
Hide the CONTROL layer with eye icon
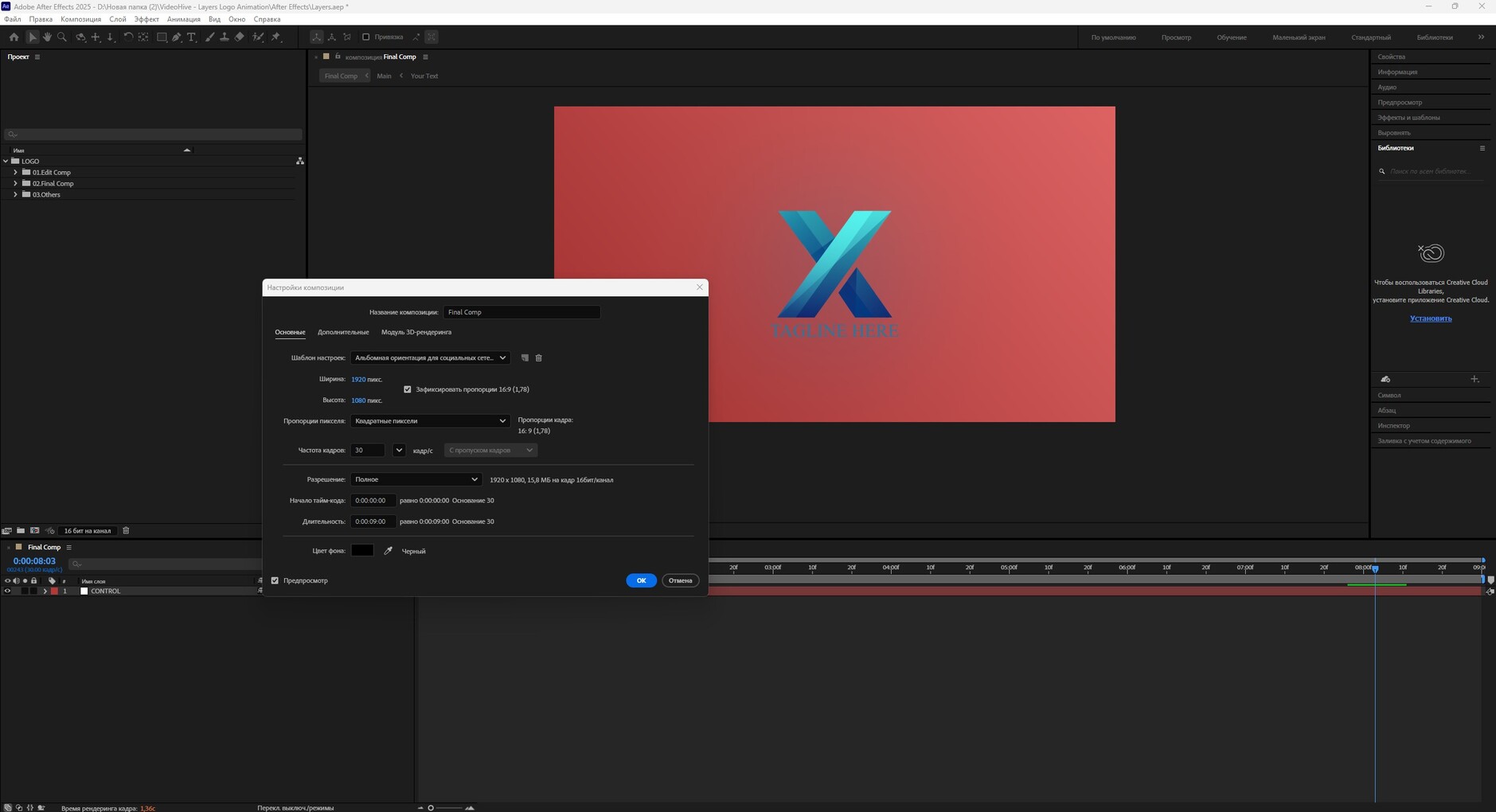[x=7, y=591]
